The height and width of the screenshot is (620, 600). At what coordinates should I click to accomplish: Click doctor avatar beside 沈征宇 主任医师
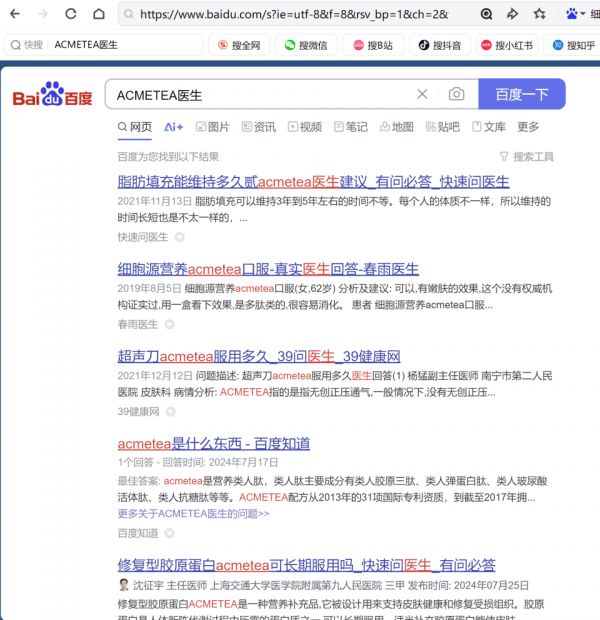pyautogui.click(x=124, y=585)
